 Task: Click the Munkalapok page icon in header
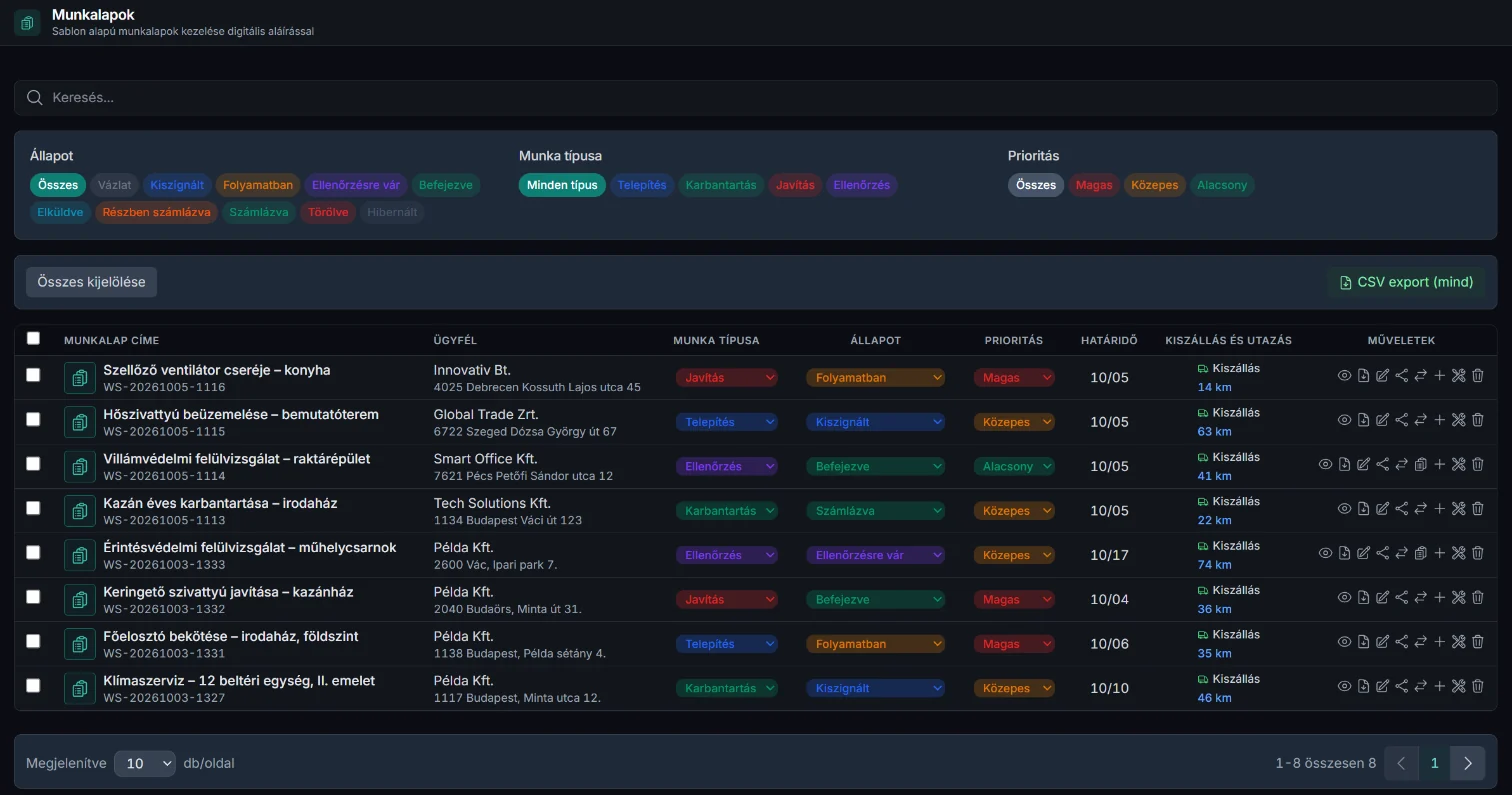27,23
